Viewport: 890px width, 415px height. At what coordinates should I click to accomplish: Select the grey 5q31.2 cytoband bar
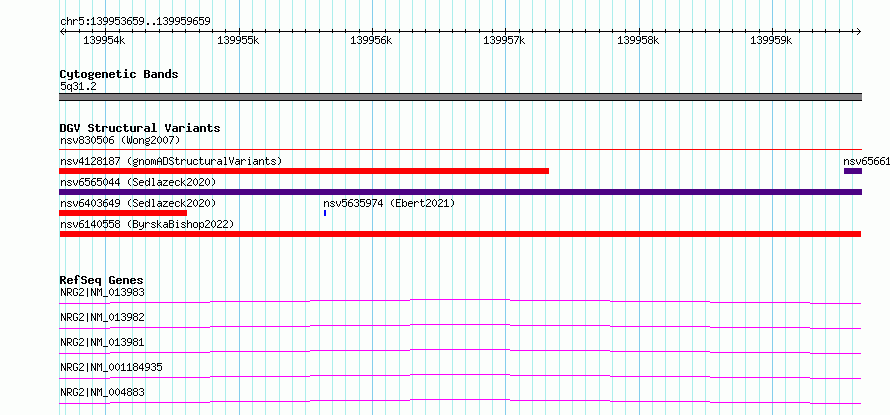coord(460,97)
